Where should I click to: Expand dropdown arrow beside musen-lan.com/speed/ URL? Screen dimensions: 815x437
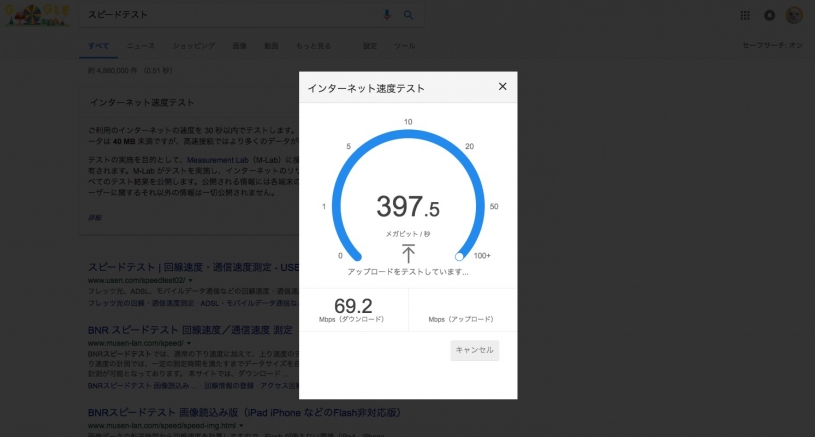point(189,343)
